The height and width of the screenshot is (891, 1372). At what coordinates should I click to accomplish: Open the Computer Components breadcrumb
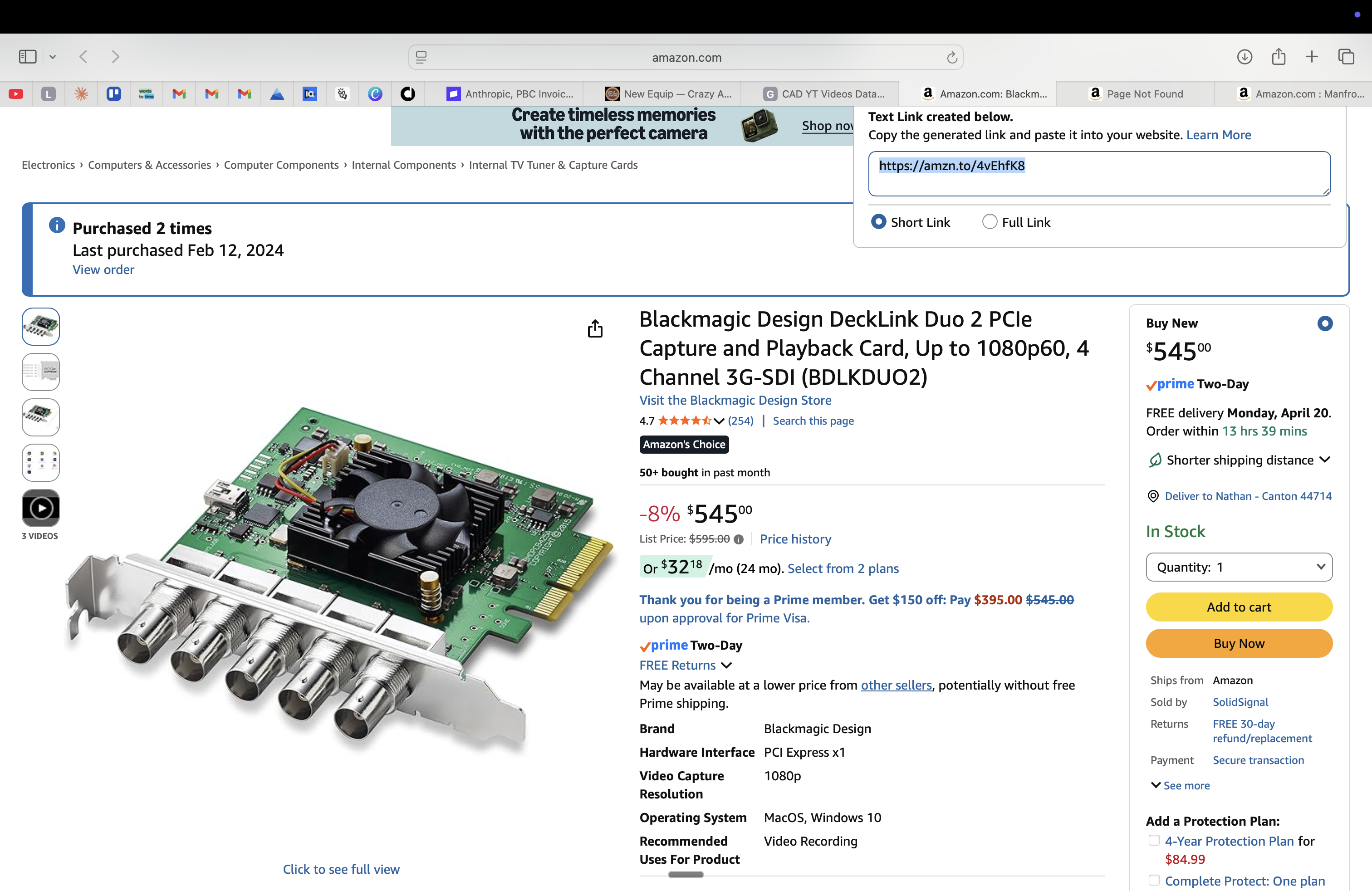[281, 165]
